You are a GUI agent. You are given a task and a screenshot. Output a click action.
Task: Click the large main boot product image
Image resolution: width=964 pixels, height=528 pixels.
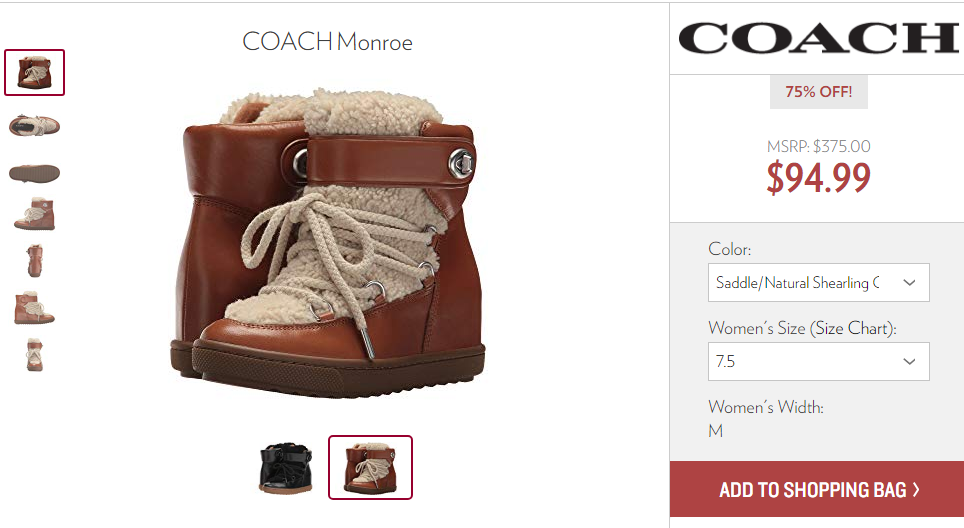(328, 243)
